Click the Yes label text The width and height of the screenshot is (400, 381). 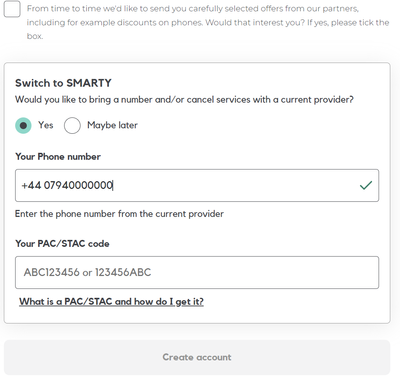[x=46, y=125]
